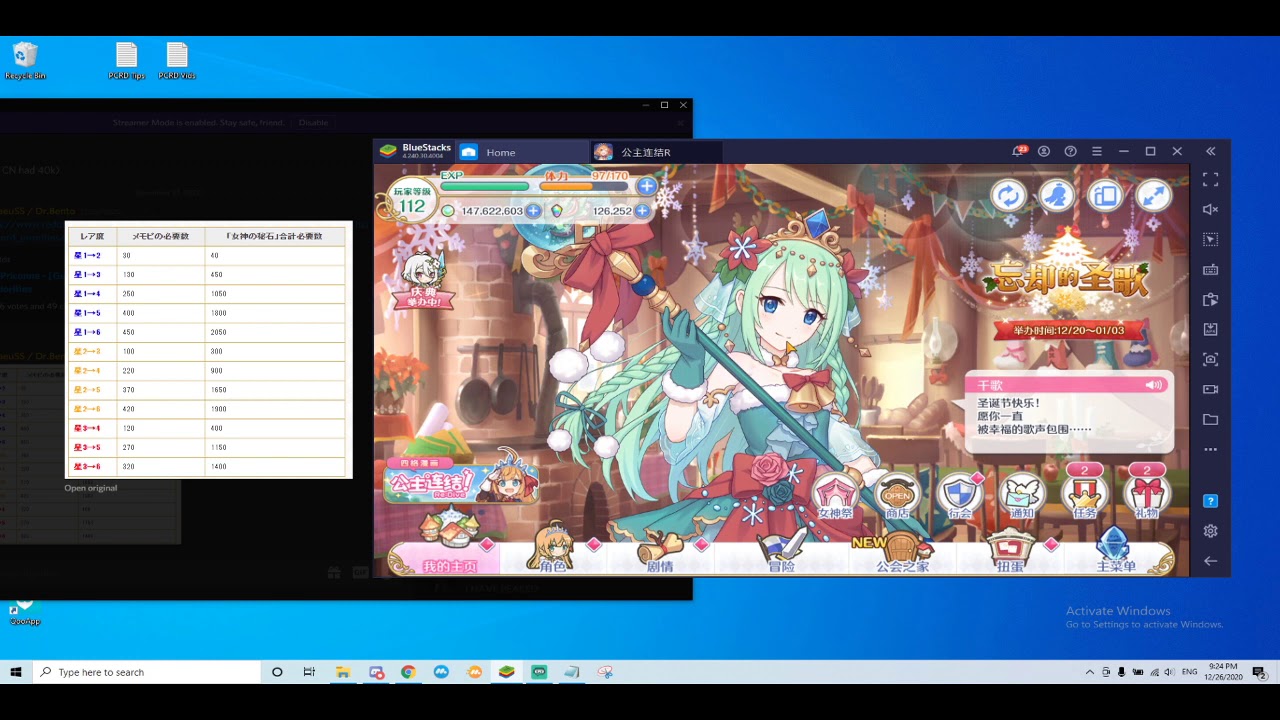This screenshot has width=1280, height=720.
Task: Open the 公主连结 four-panel comic banner
Action: [461, 479]
